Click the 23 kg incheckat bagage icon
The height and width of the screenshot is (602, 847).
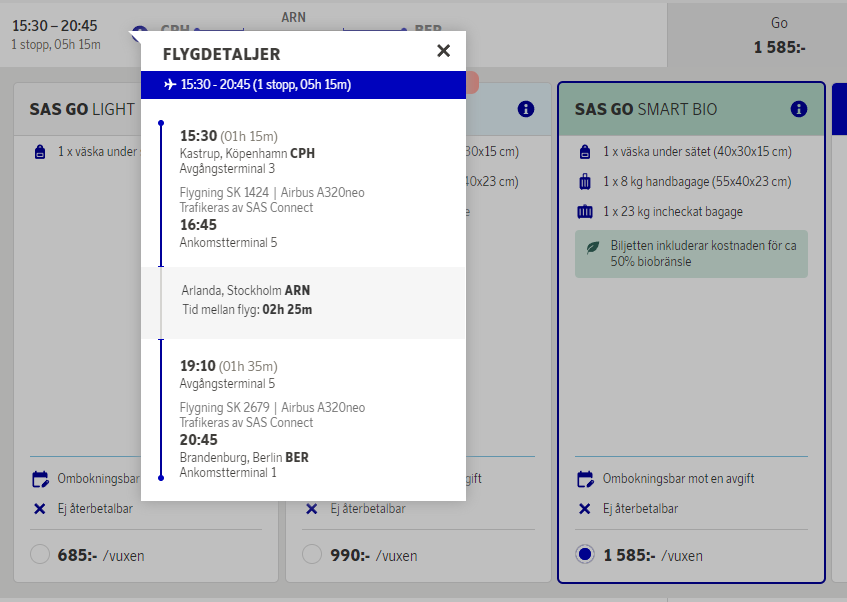(x=585, y=212)
